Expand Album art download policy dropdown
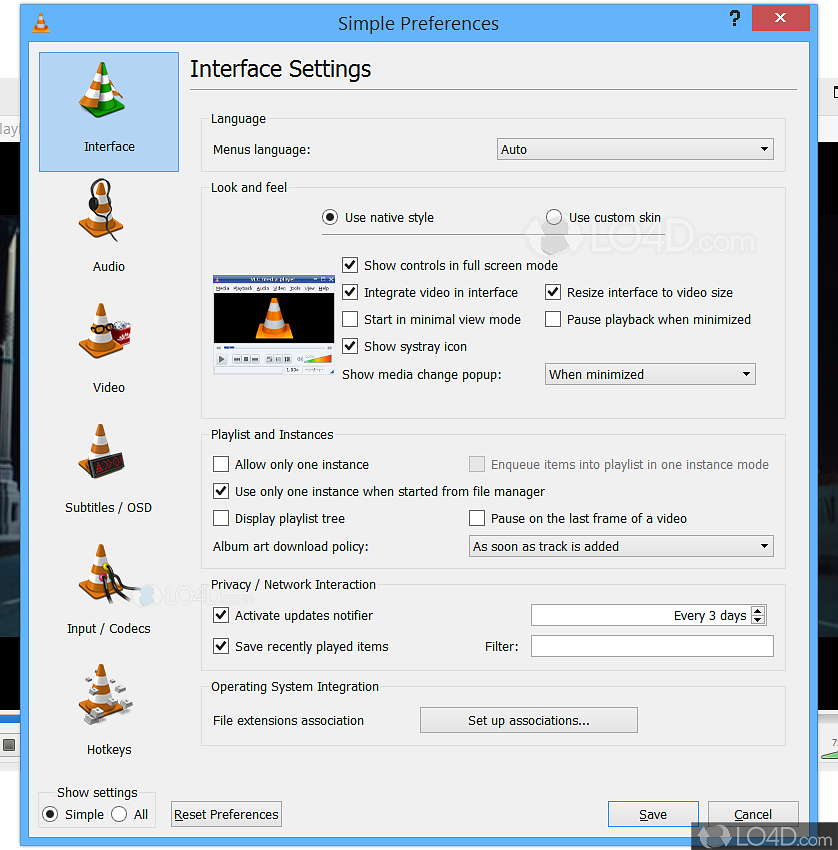Image resolution: width=838 pixels, height=850 pixels. [x=621, y=546]
